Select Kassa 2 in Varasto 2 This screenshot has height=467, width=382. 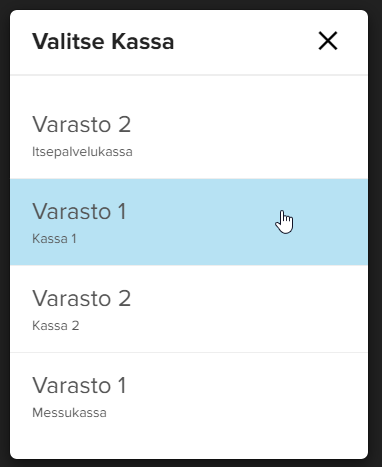point(189,309)
